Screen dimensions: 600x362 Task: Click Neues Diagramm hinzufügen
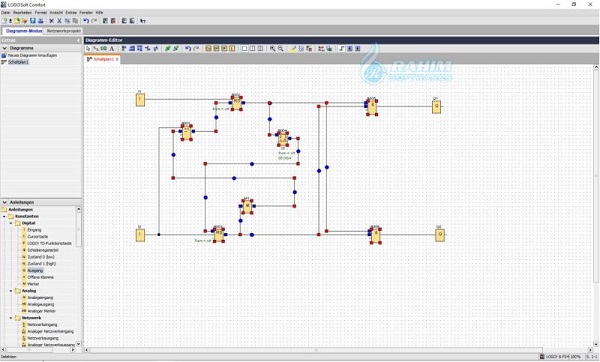pyautogui.click(x=33, y=55)
